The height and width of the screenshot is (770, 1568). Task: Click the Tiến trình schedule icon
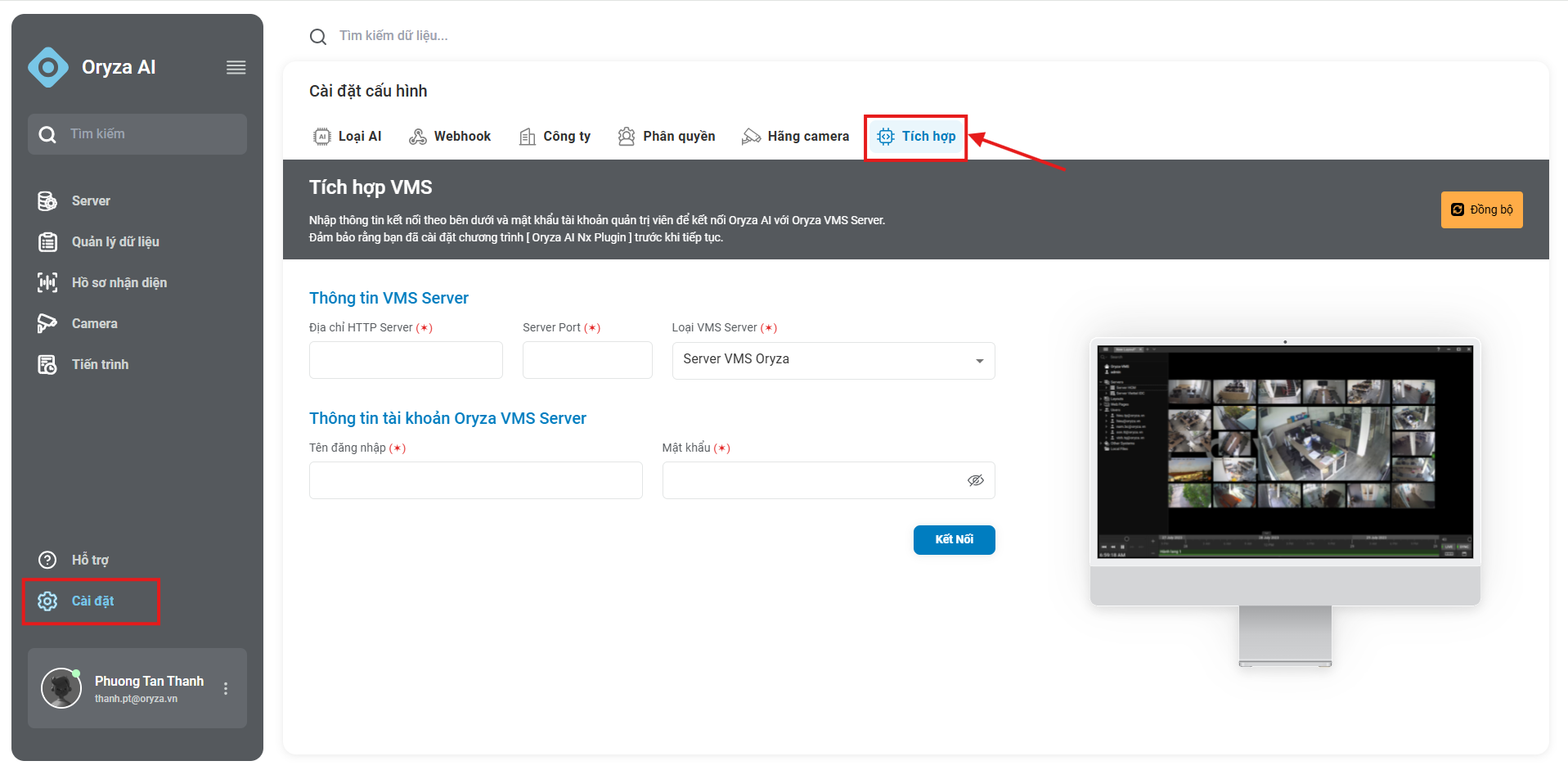[47, 365]
